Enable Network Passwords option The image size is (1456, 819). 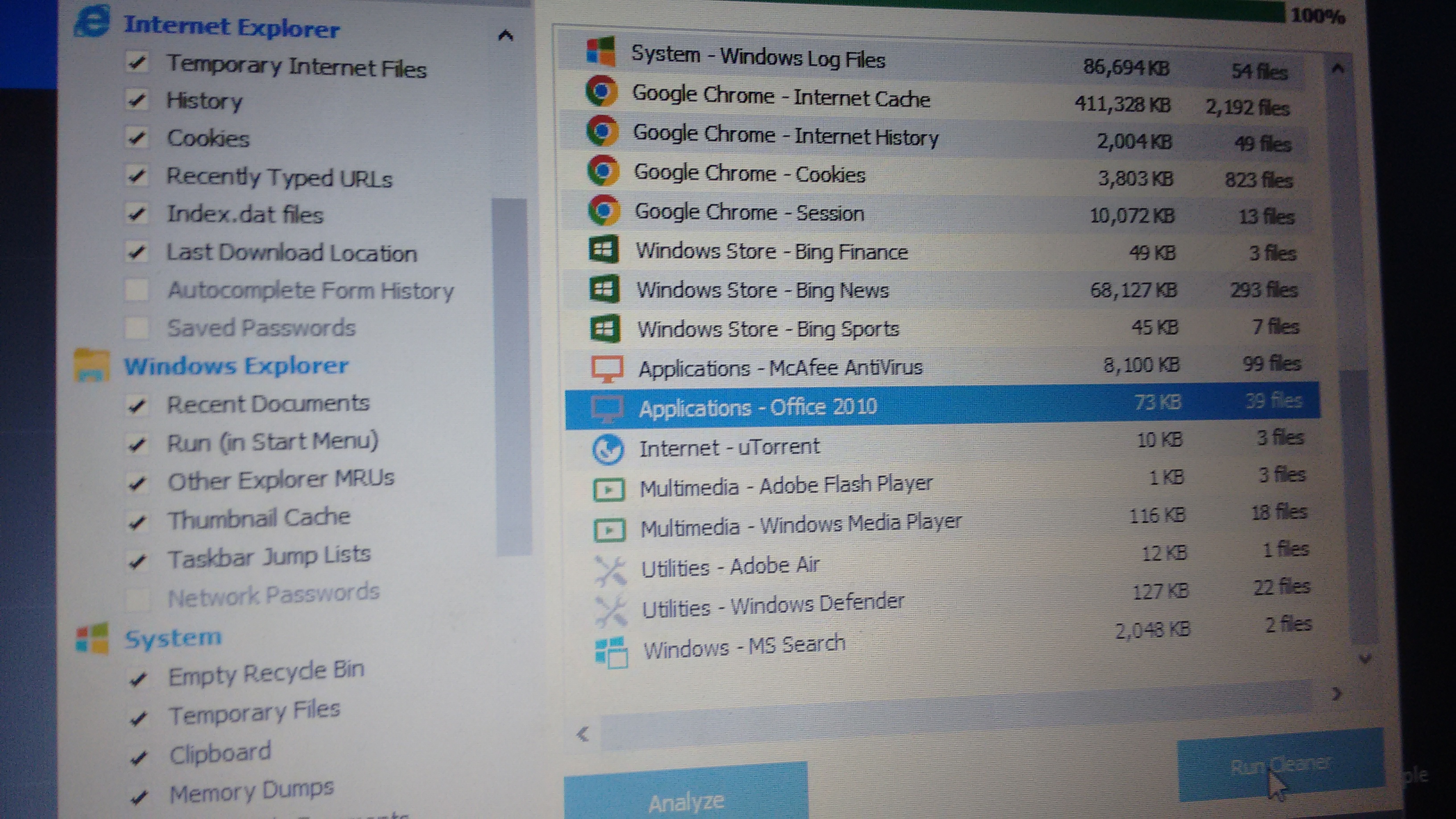coord(138,599)
